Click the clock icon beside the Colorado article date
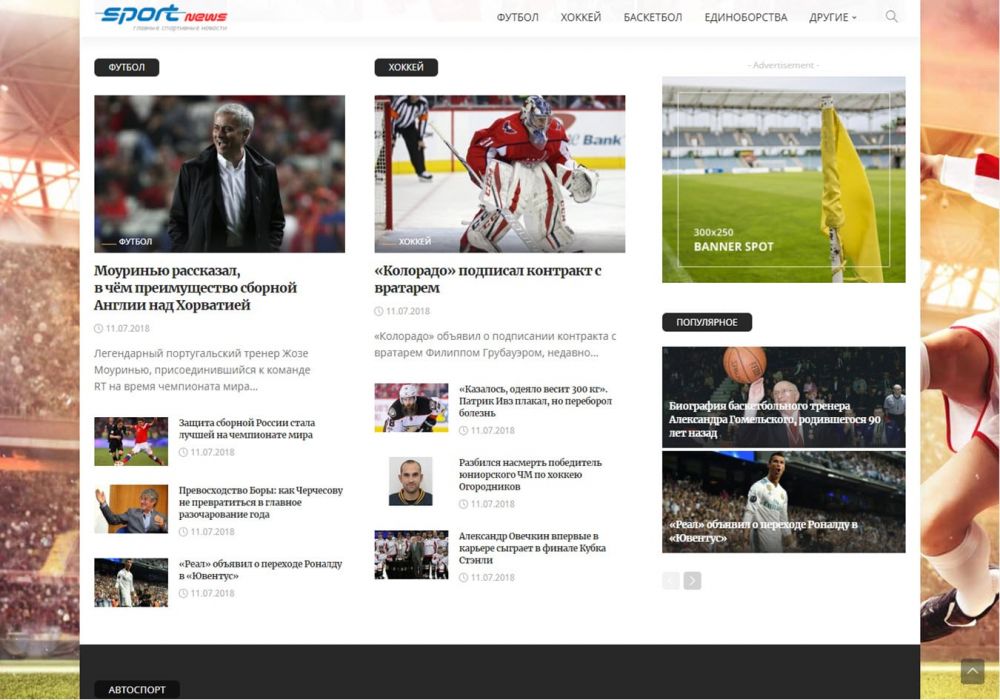This screenshot has height=700, width=1000. pos(379,311)
